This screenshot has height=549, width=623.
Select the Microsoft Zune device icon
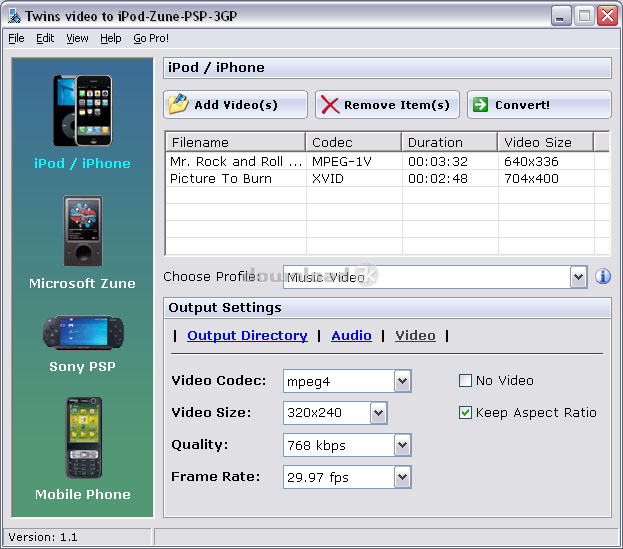(x=83, y=231)
